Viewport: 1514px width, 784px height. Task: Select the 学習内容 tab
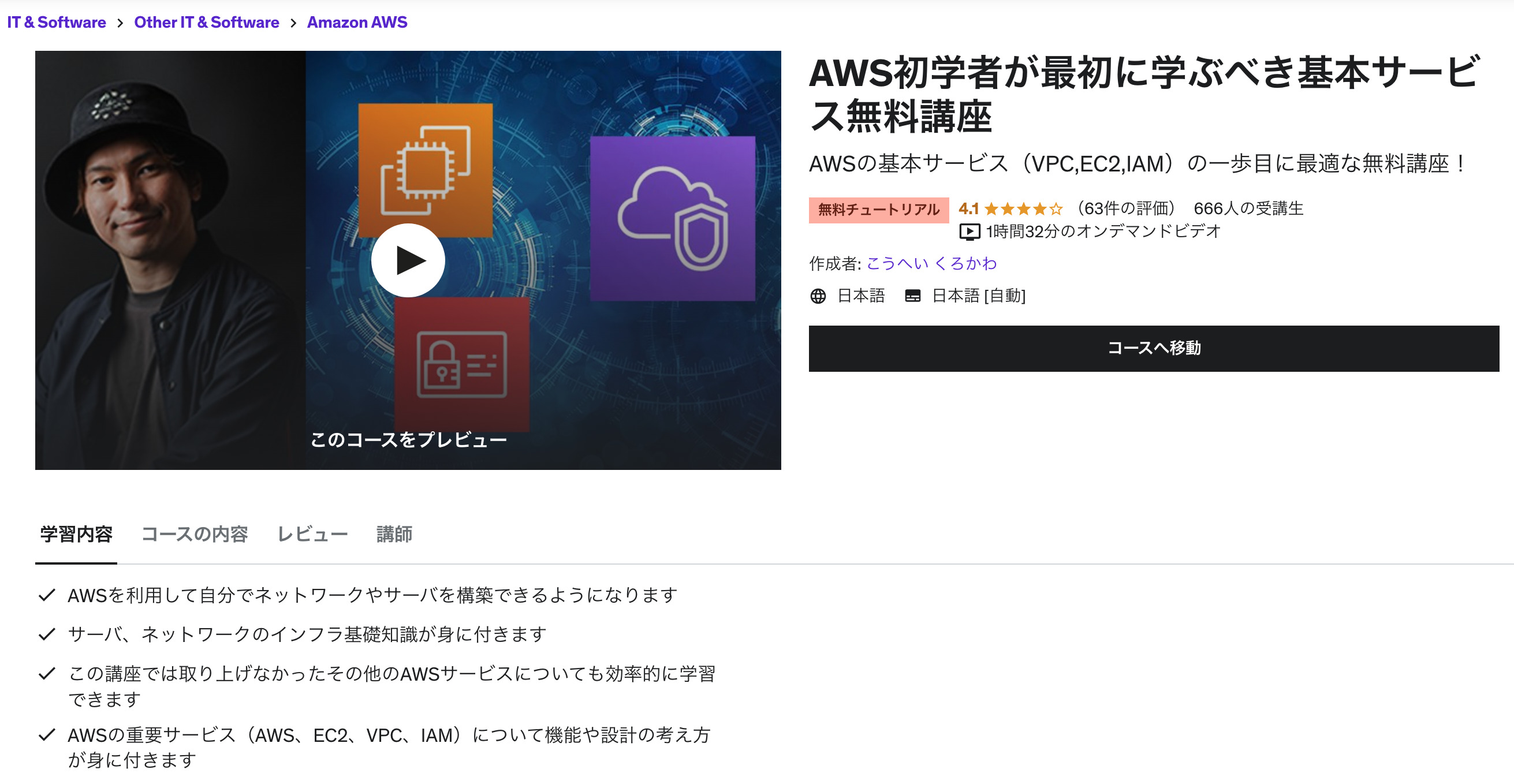76,533
